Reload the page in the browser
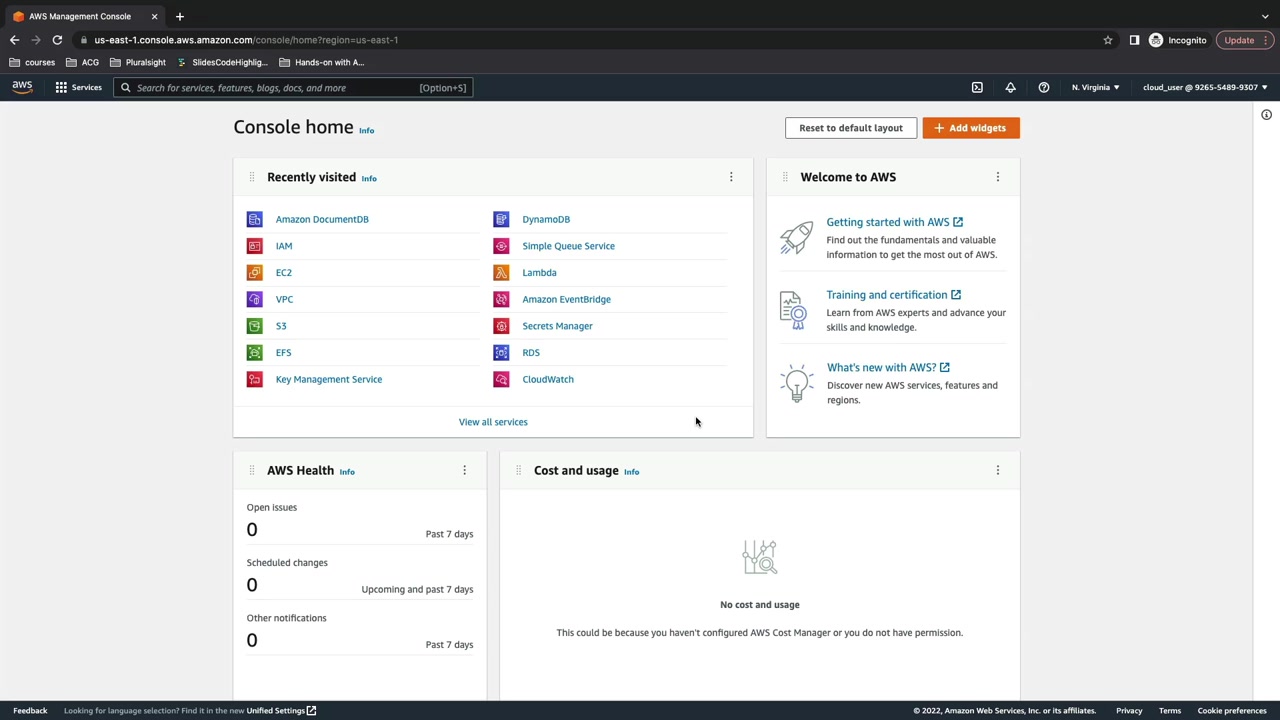 tap(57, 40)
